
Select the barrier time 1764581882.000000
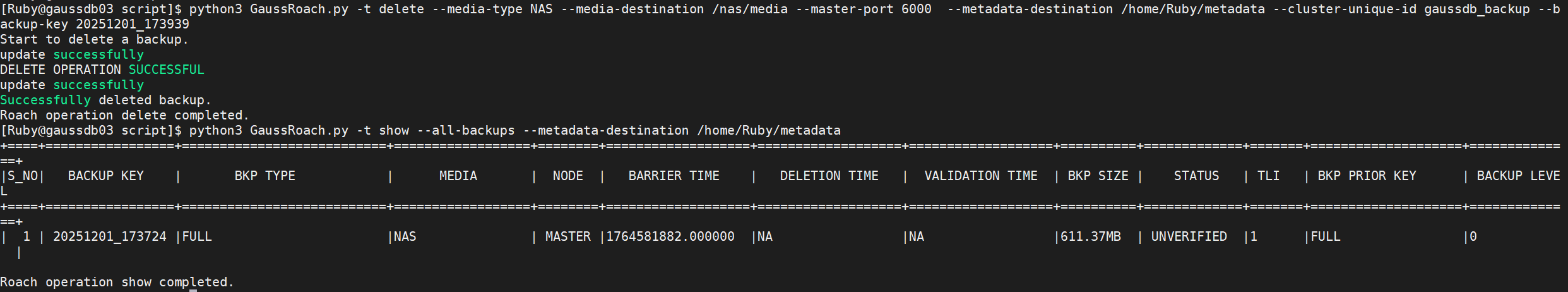pyautogui.click(x=670, y=236)
